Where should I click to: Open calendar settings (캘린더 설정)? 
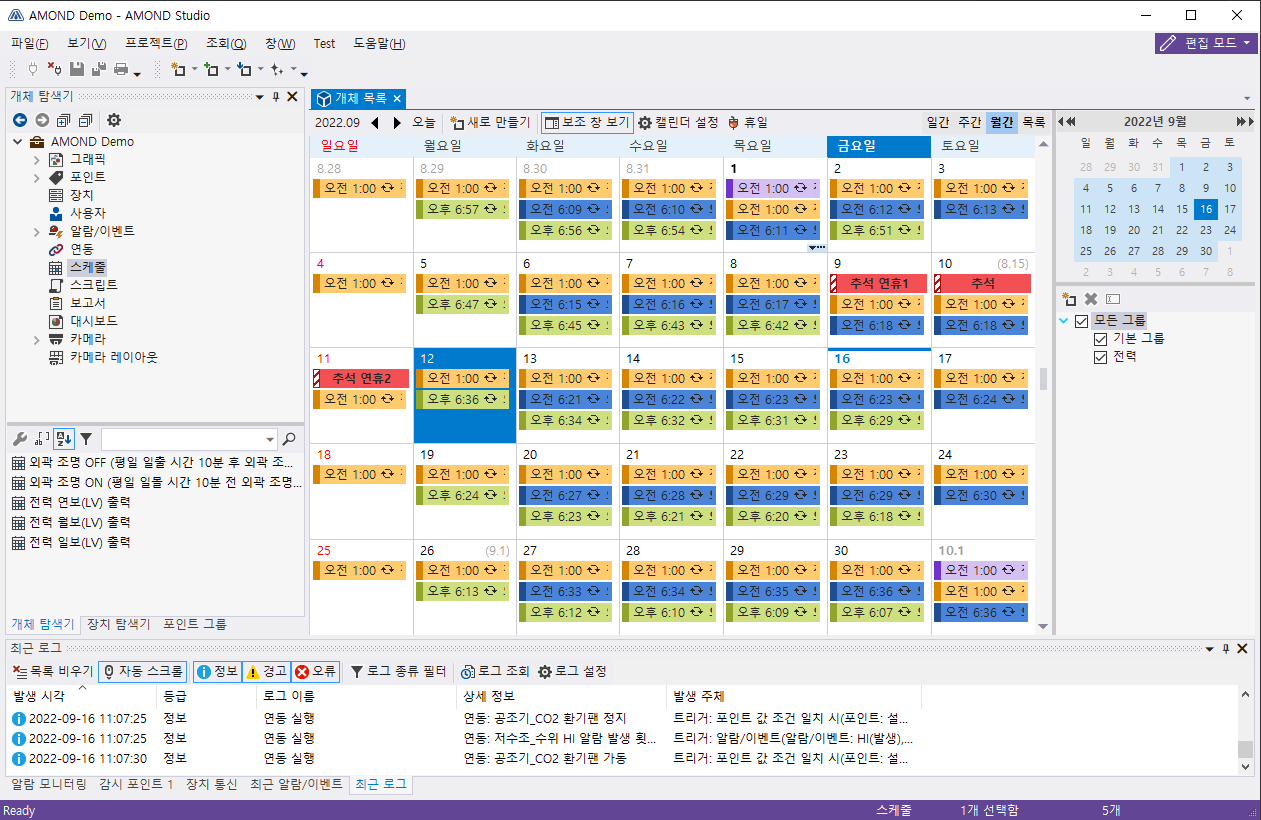click(679, 122)
